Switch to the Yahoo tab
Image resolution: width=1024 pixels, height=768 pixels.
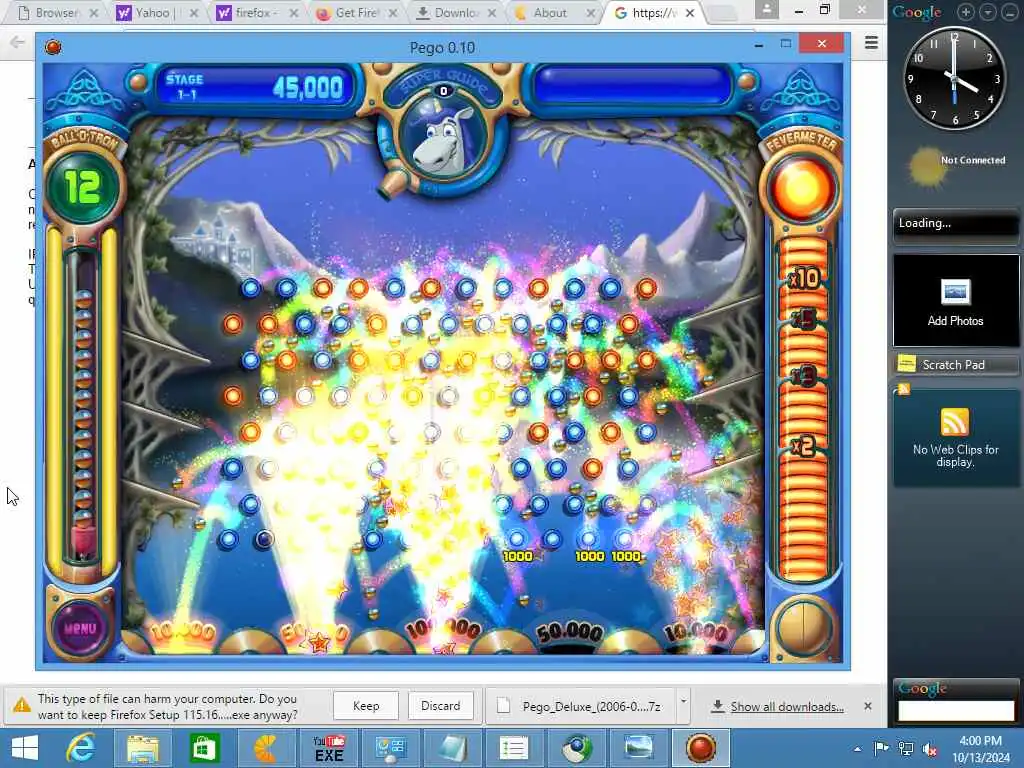click(153, 12)
